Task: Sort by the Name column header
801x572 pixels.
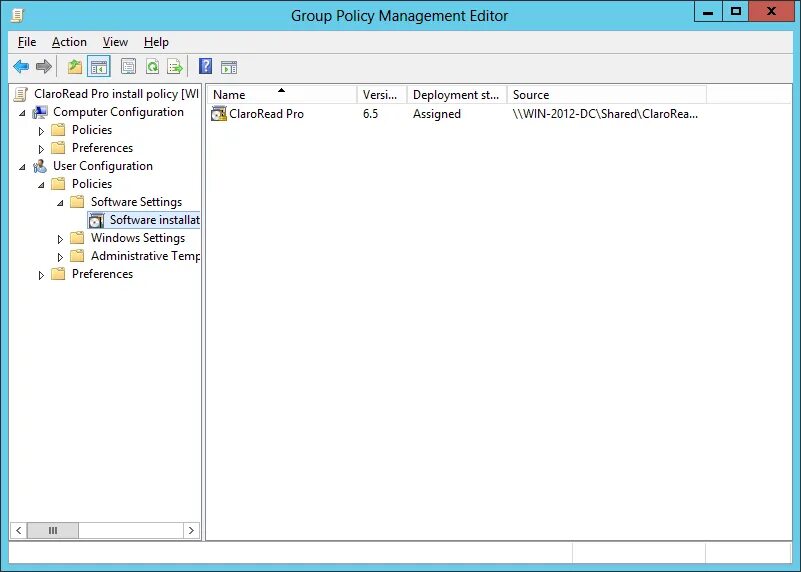Action: (281, 94)
